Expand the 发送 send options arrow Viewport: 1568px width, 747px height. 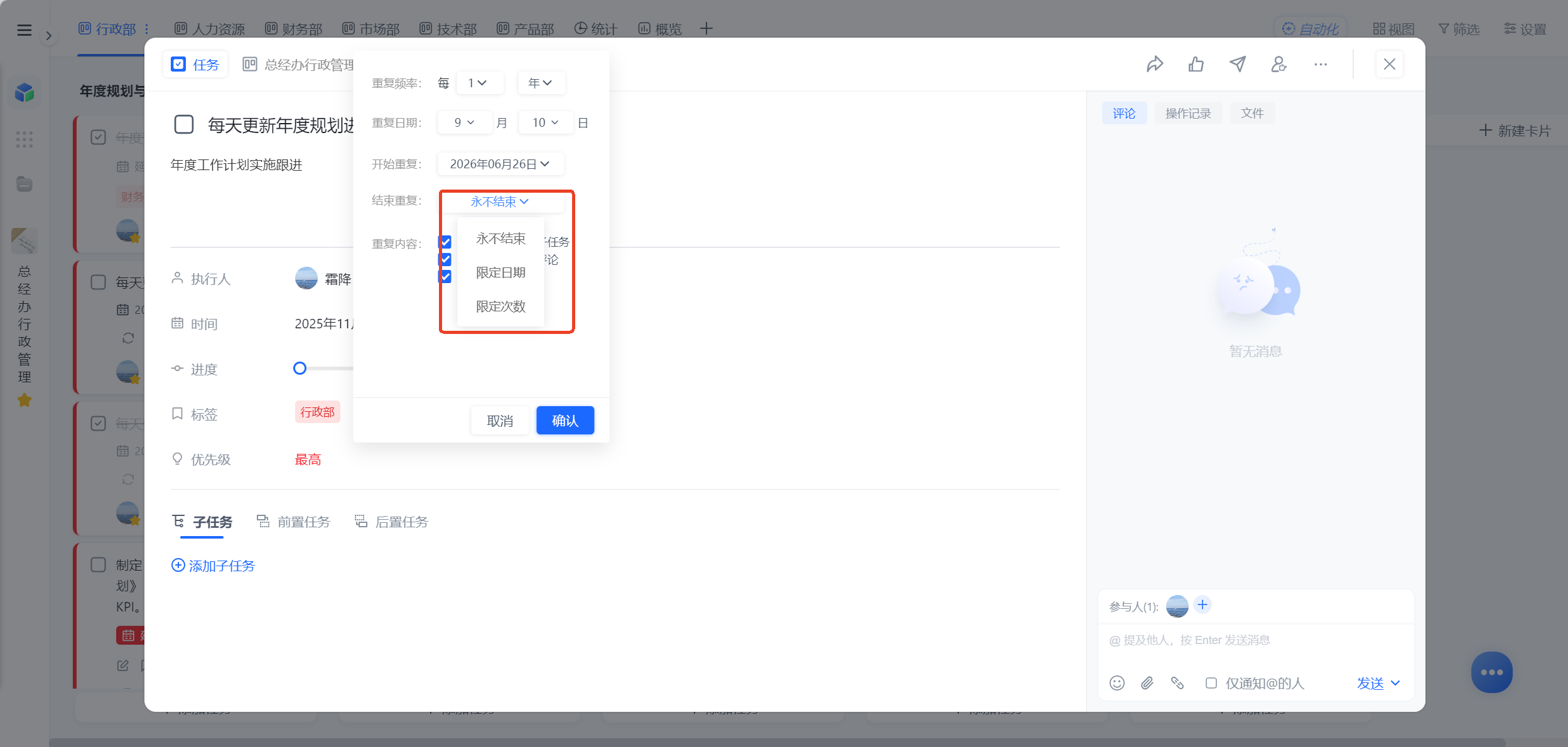coord(1395,683)
